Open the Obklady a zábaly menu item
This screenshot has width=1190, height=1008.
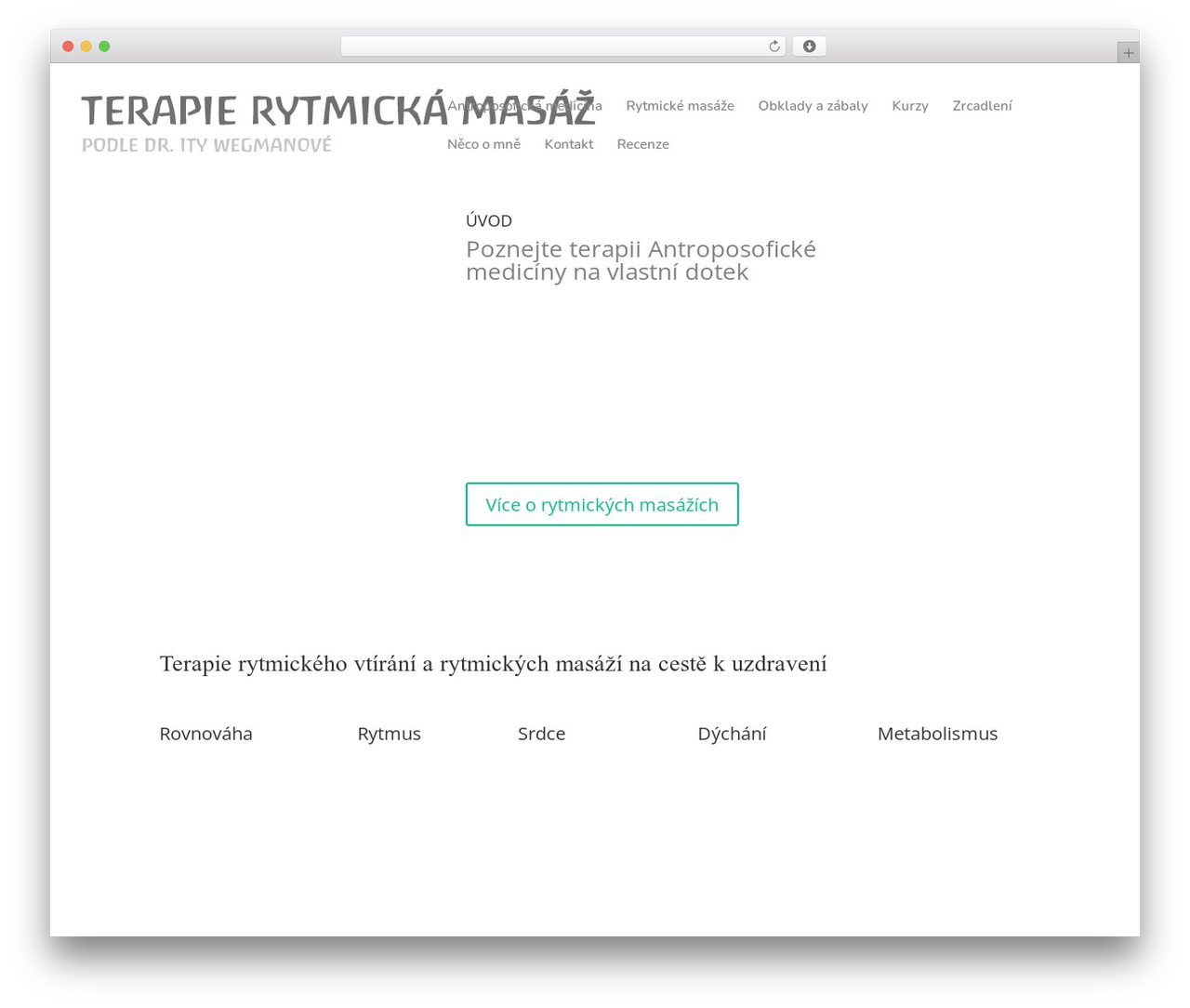click(x=813, y=106)
